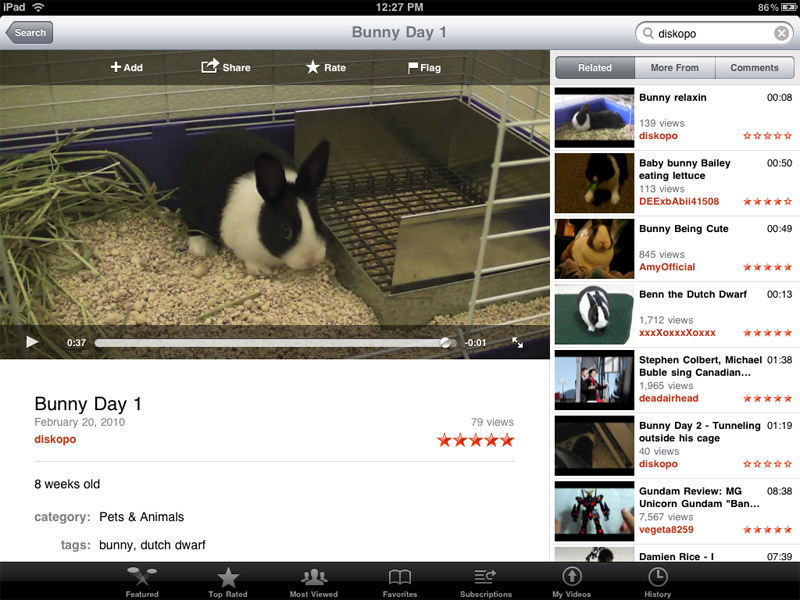
Task: Open the My Videos tab
Action: (x=571, y=582)
